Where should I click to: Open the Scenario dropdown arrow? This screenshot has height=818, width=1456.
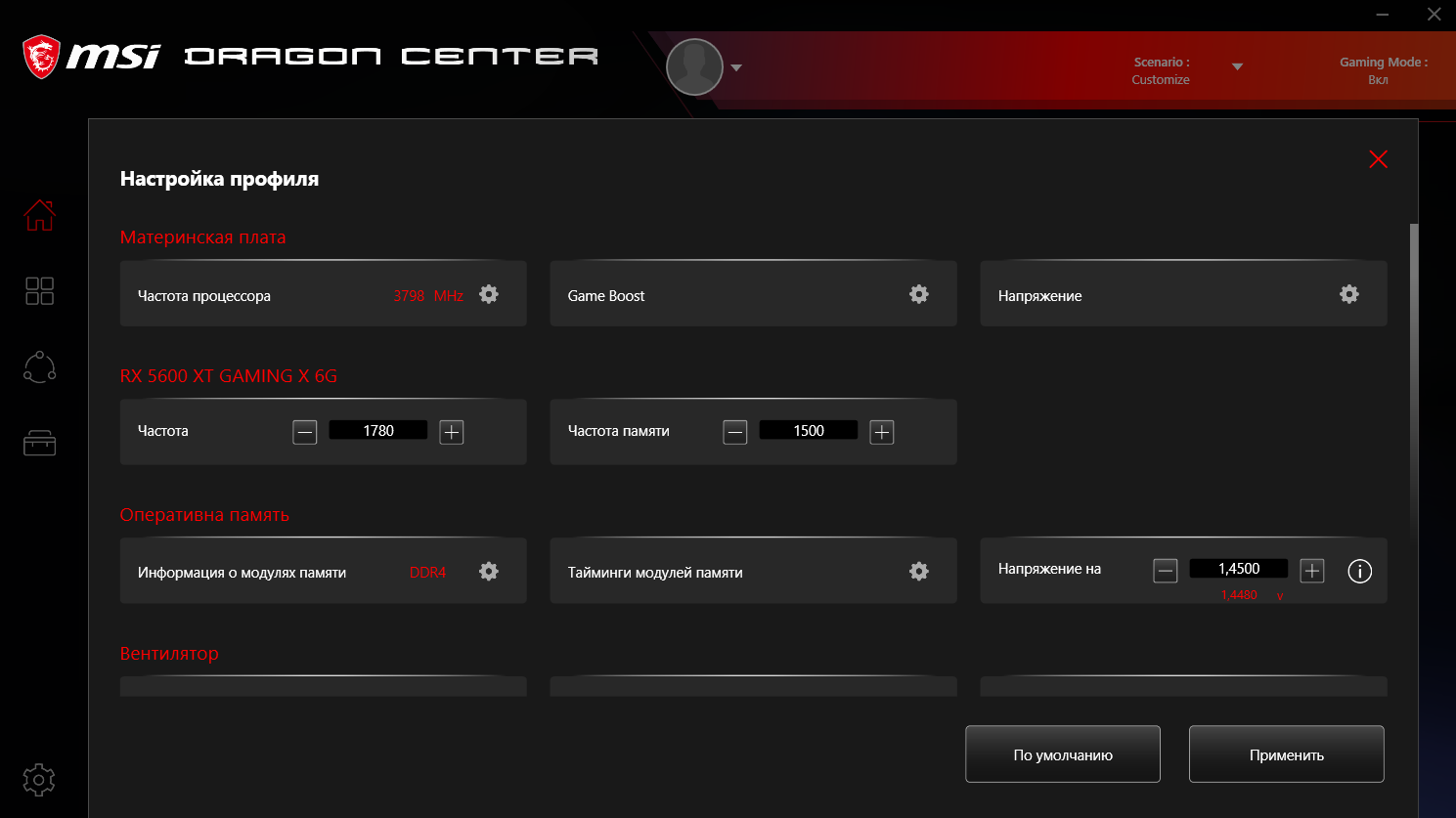1237,67
